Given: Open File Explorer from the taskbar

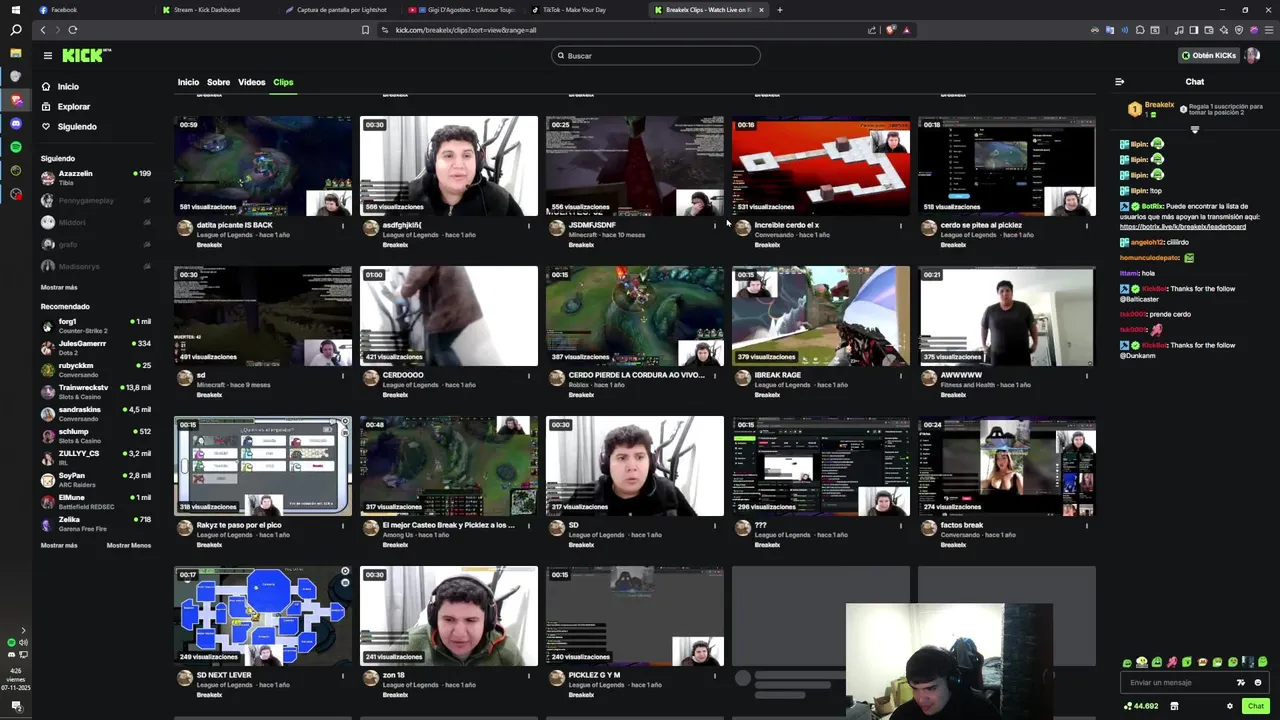Looking at the screenshot, I should (x=16, y=53).
